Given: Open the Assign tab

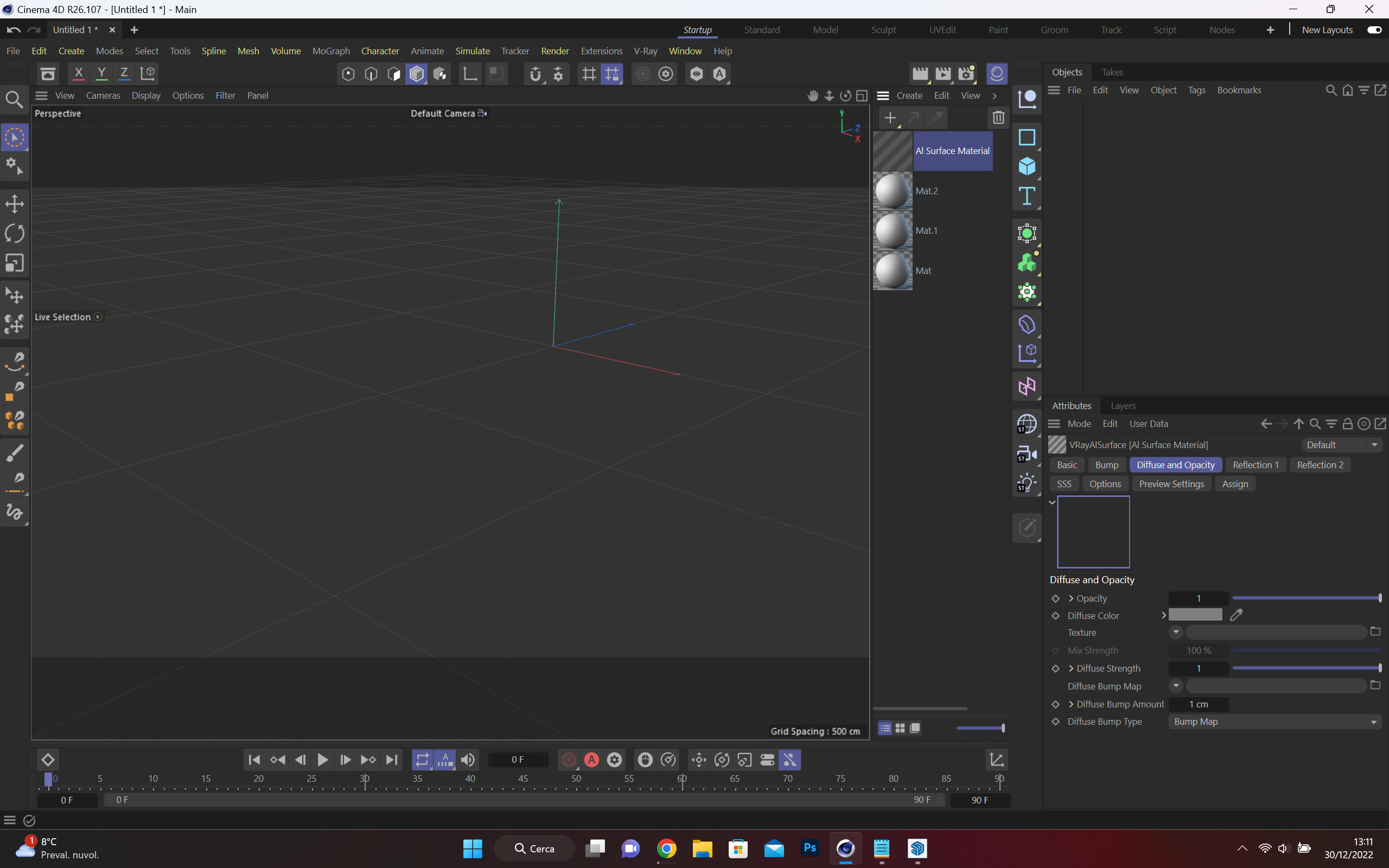Looking at the screenshot, I should click(x=1234, y=484).
